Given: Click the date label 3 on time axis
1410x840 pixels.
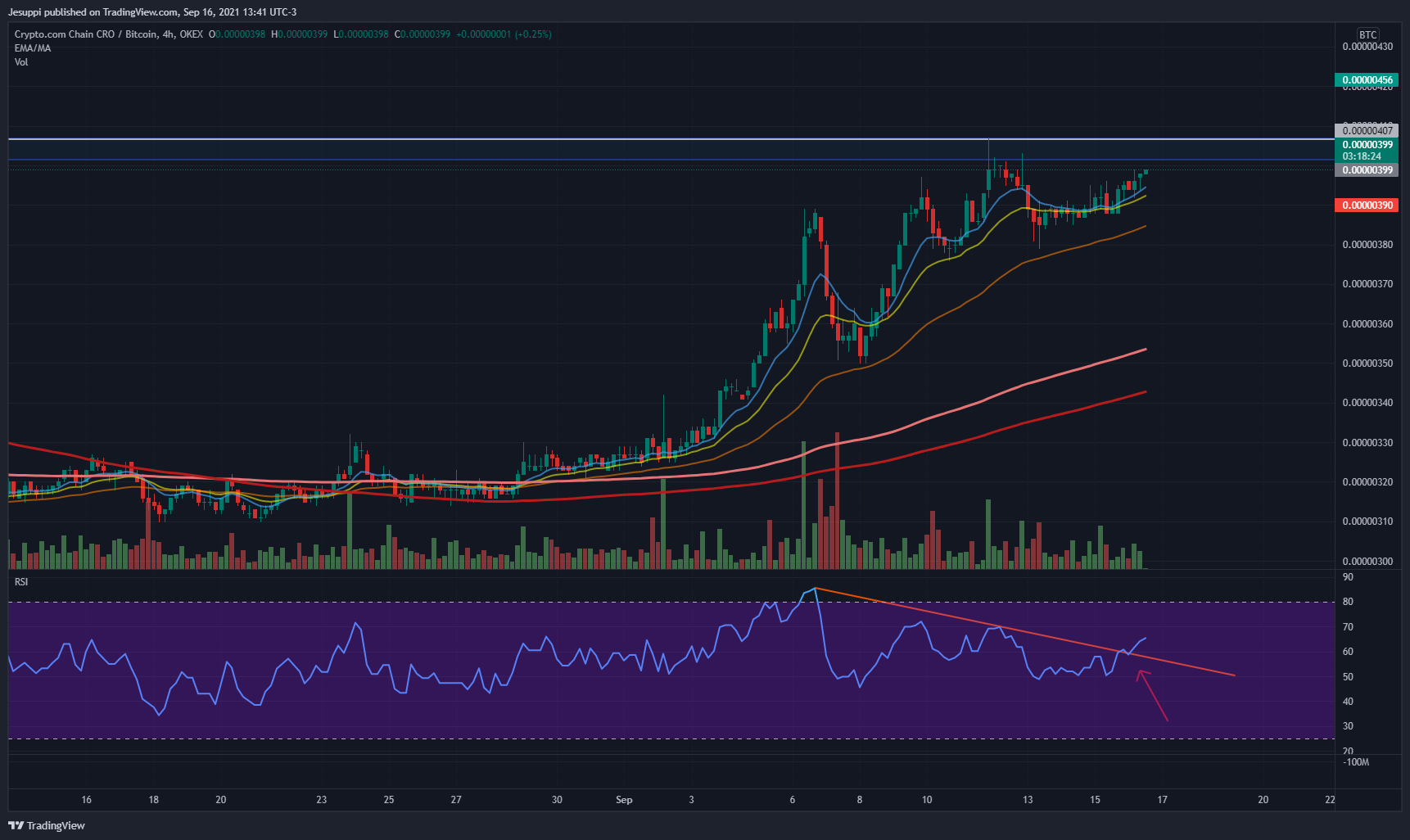Looking at the screenshot, I should pyautogui.click(x=691, y=800).
